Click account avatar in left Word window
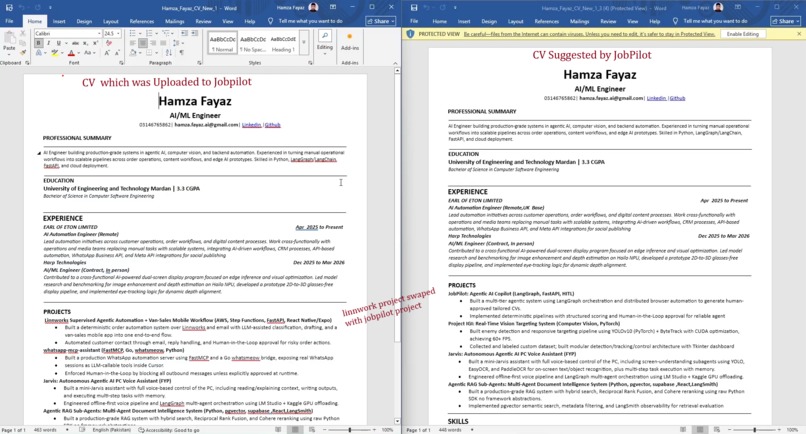806x434 pixels. [x=313, y=7]
